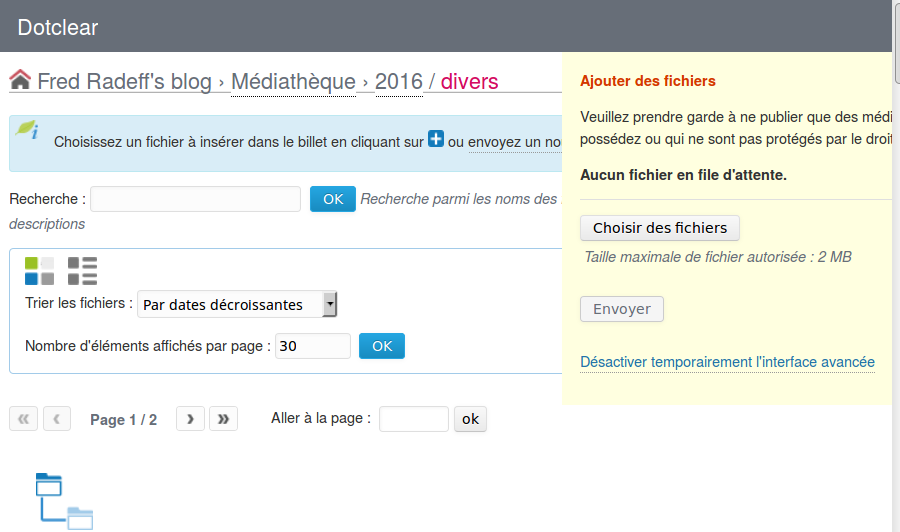Image resolution: width=900 pixels, height=532 pixels.
Task: Switch to grid view of files
Action: coord(40,271)
